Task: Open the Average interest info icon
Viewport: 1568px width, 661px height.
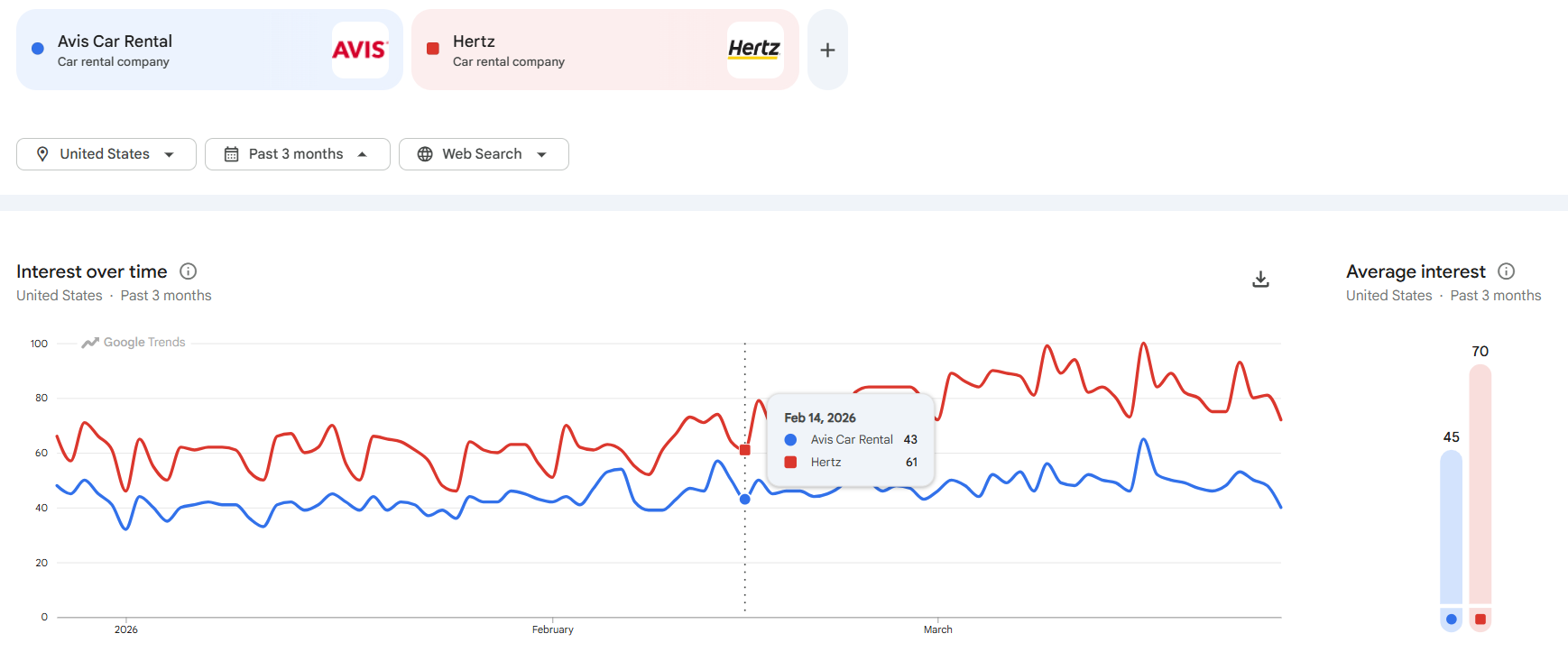Action: pyautogui.click(x=1506, y=271)
